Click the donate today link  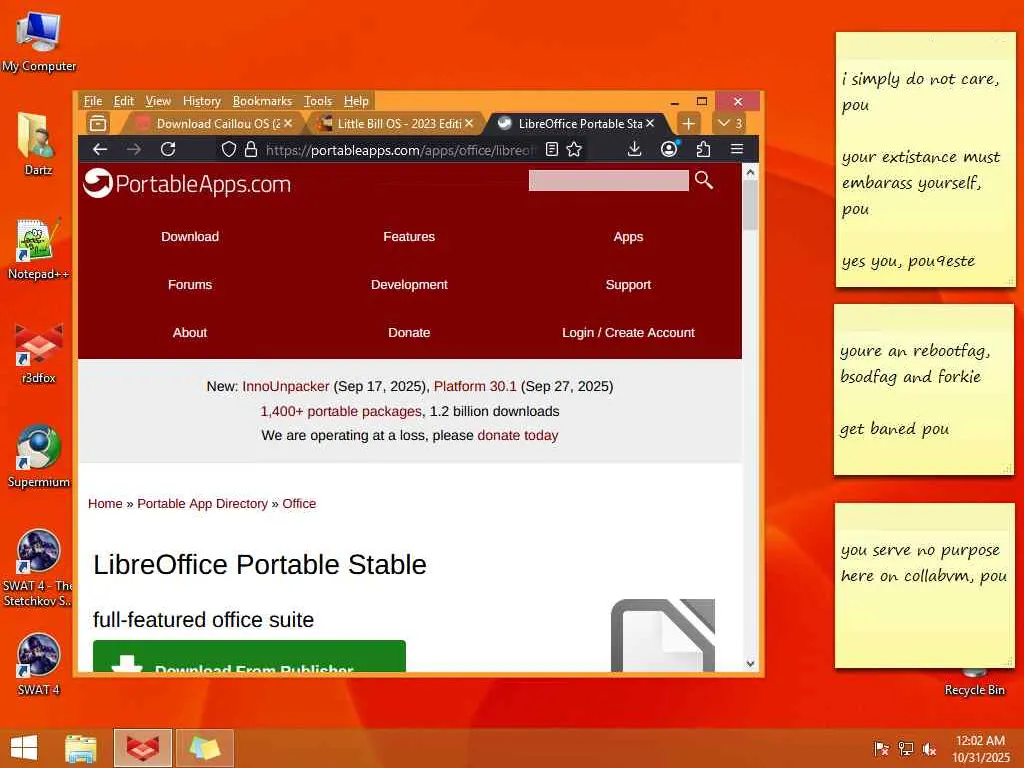(518, 436)
